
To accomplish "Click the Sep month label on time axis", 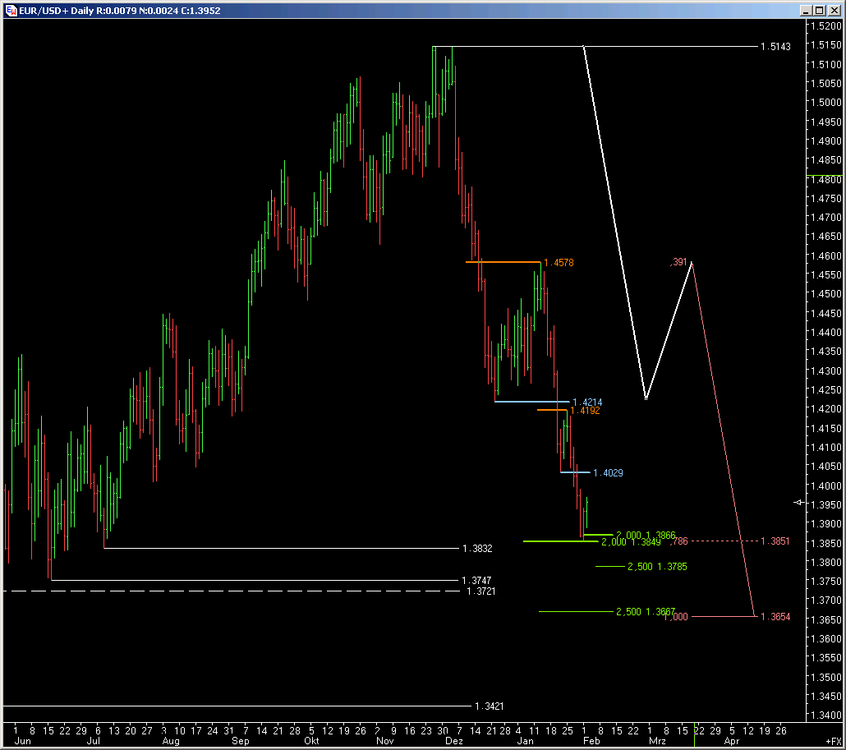I will click(241, 741).
